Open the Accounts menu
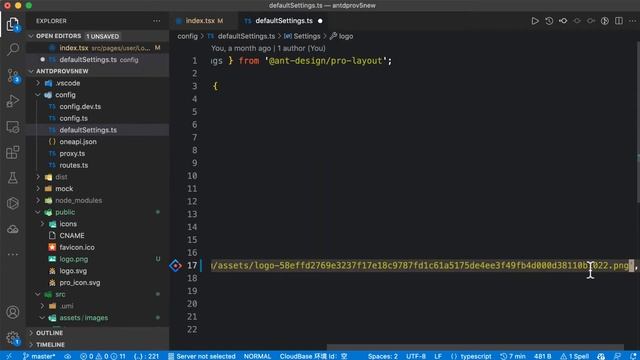The width and height of the screenshot is (640, 360). pyautogui.click(x=13, y=312)
